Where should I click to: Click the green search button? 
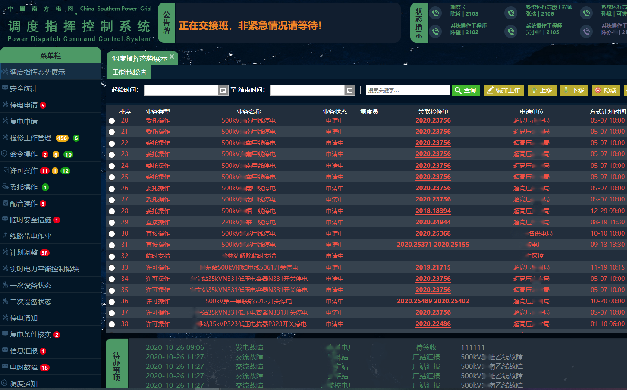coord(466,90)
